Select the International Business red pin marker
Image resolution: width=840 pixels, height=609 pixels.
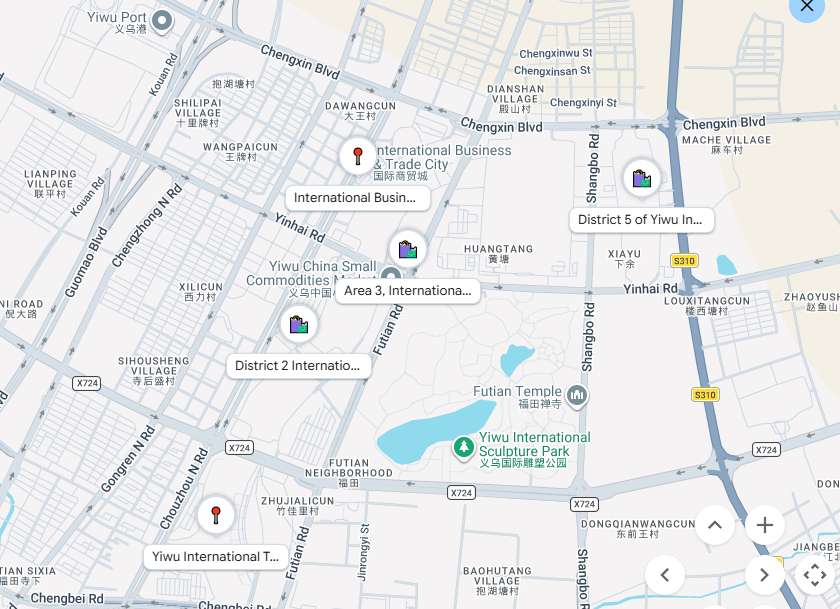pos(358,156)
